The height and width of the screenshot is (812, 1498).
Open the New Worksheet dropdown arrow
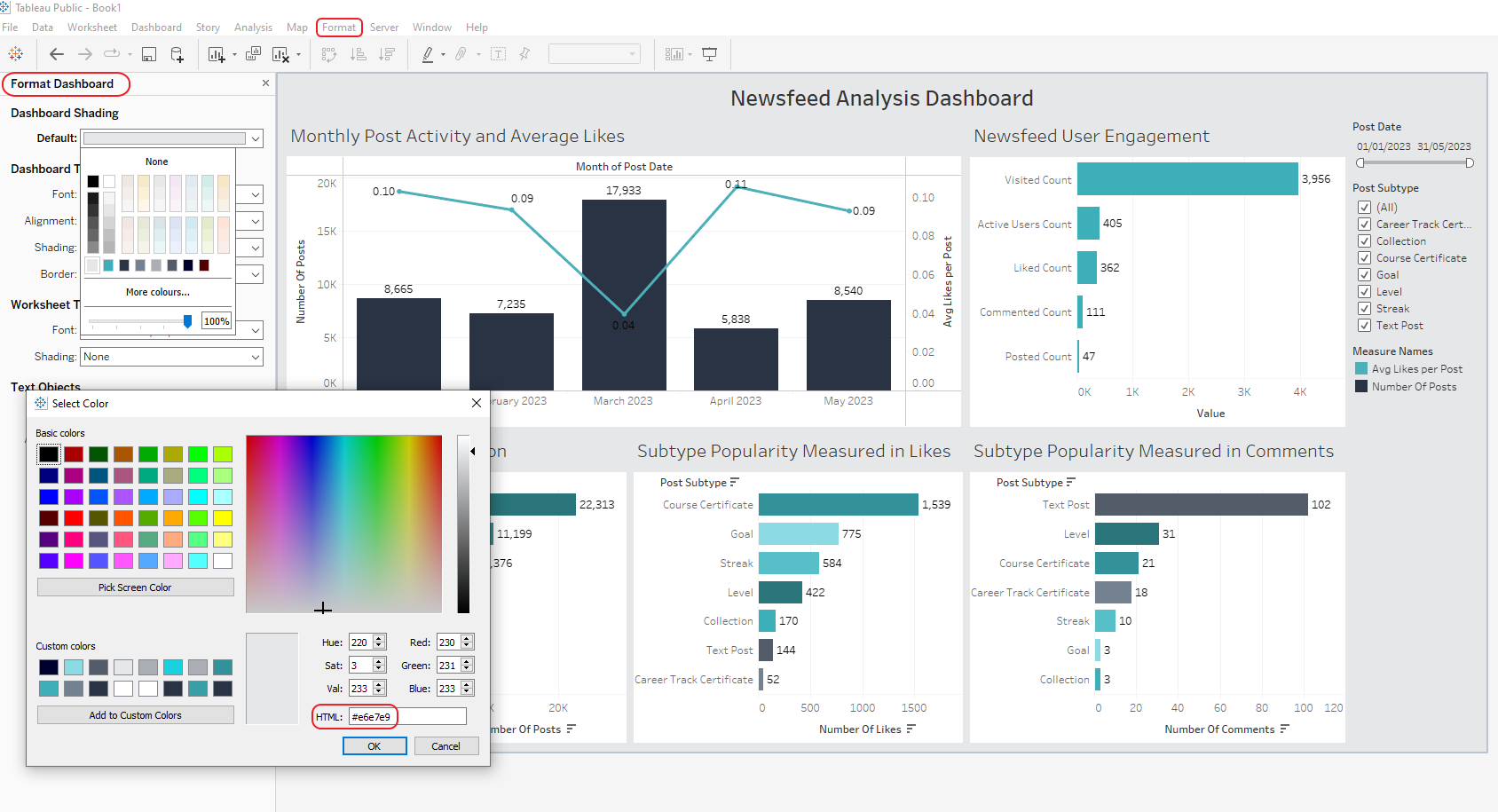point(234,55)
